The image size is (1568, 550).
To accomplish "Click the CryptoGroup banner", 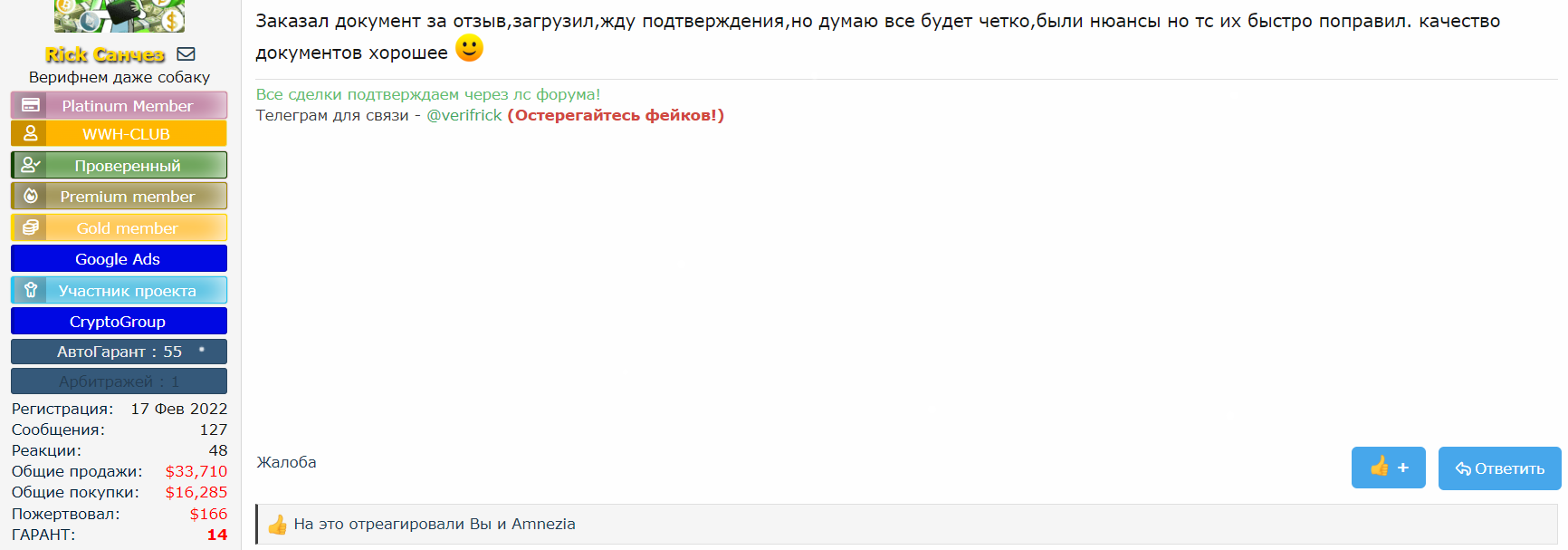I will pos(118,320).
